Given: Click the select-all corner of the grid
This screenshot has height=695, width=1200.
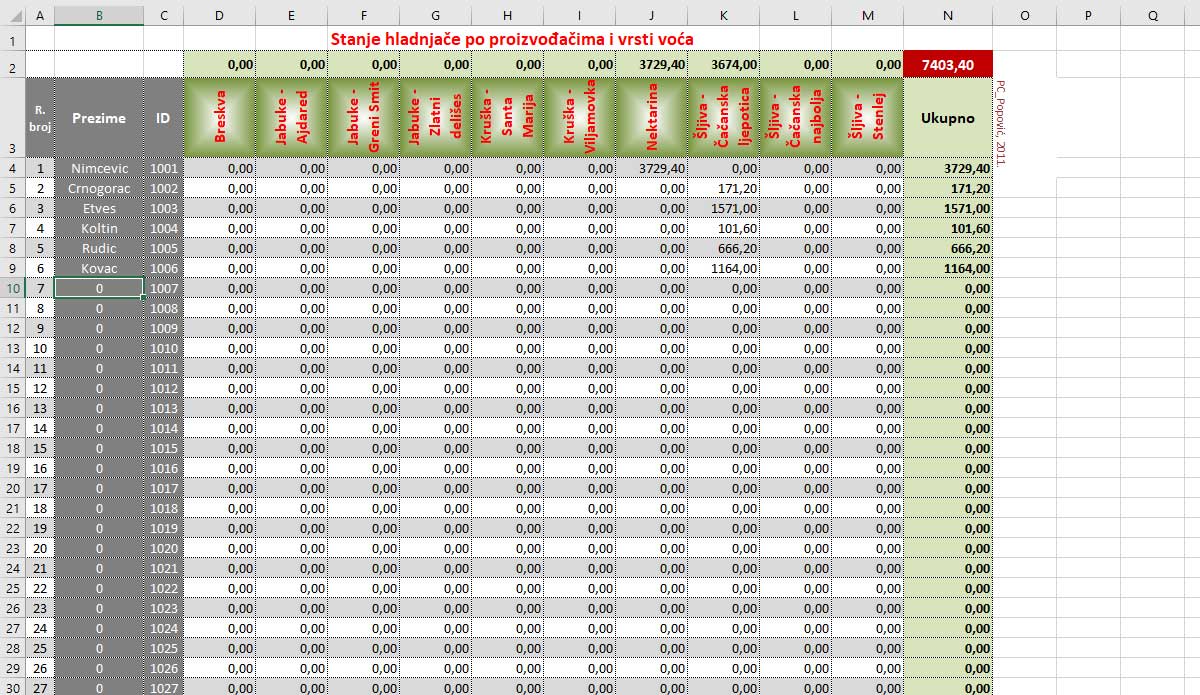Looking at the screenshot, I should [x=12, y=15].
